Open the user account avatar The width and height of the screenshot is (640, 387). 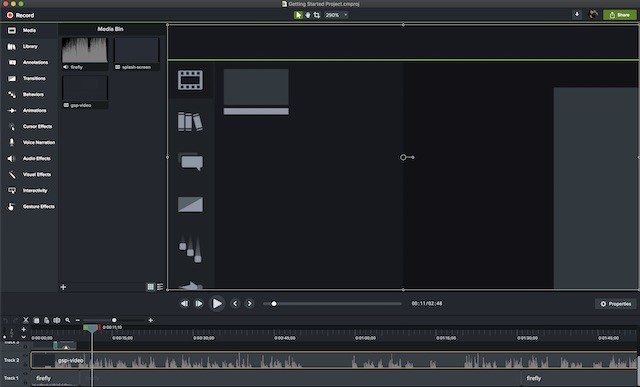pos(593,15)
